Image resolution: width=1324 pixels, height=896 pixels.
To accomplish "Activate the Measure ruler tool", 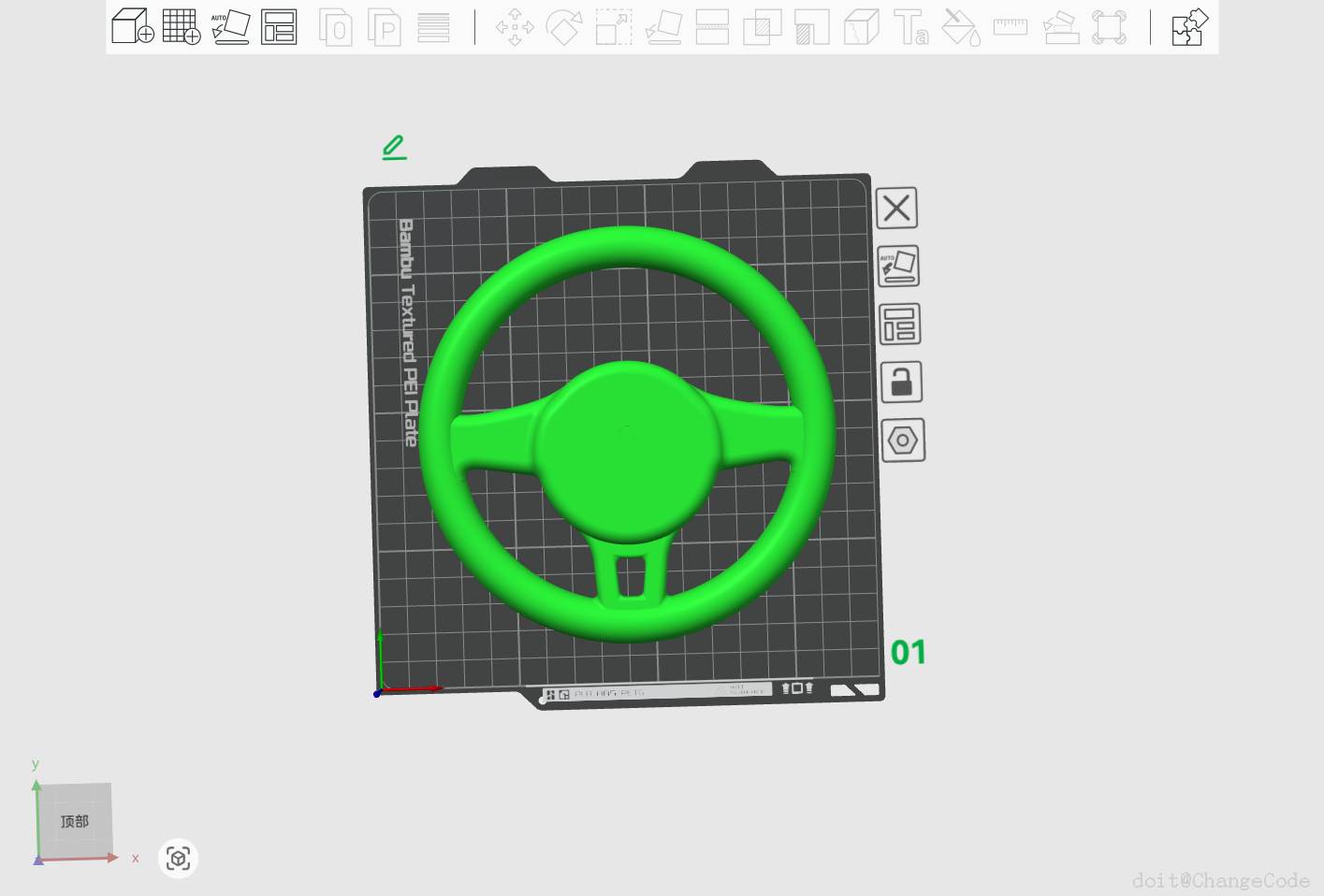I will (1010, 27).
